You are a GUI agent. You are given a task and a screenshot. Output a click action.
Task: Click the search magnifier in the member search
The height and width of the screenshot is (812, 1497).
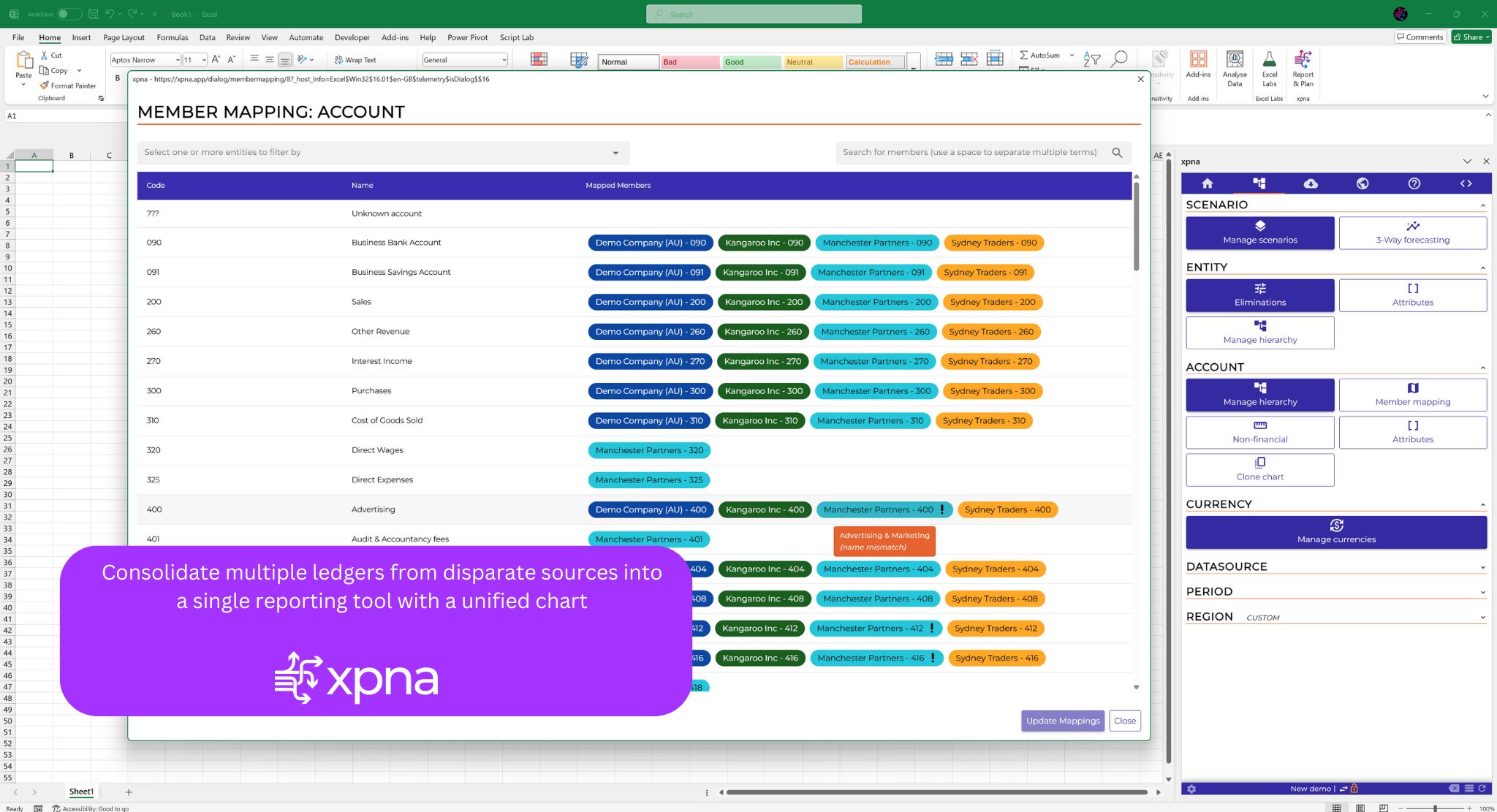coord(1117,153)
